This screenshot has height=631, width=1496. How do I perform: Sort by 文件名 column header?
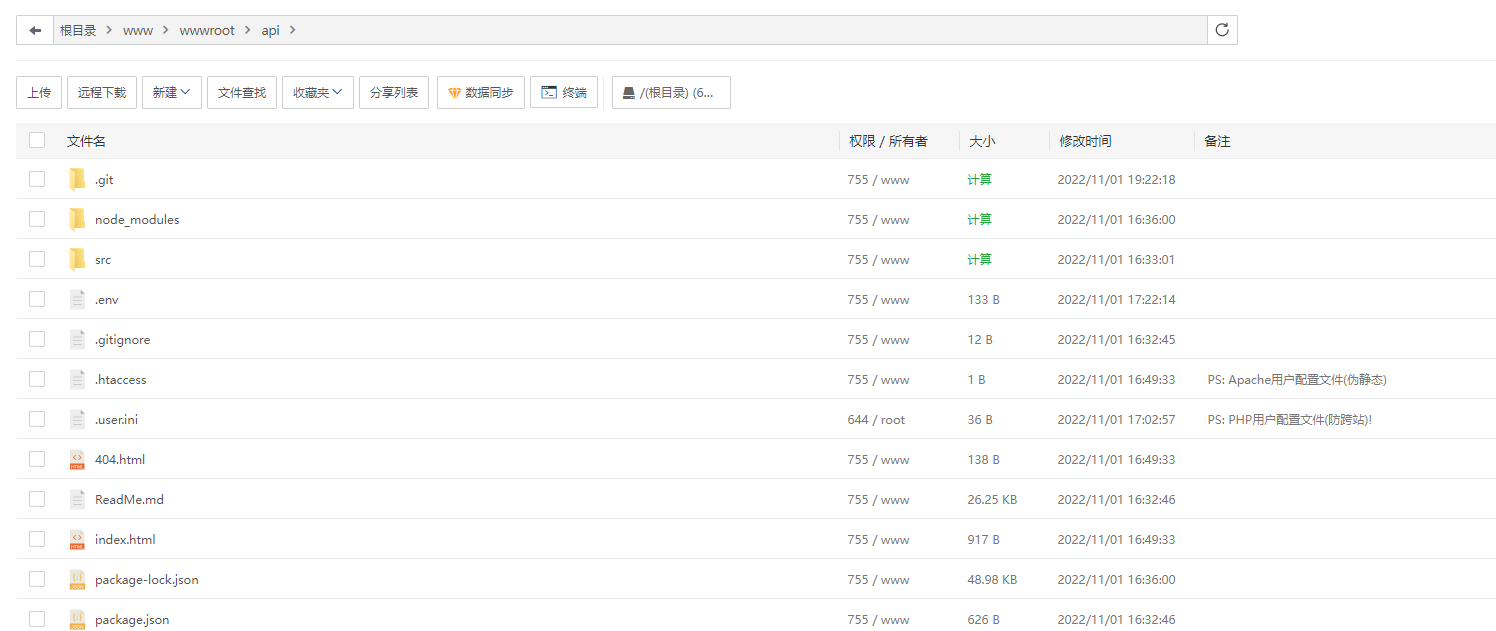click(86, 141)
